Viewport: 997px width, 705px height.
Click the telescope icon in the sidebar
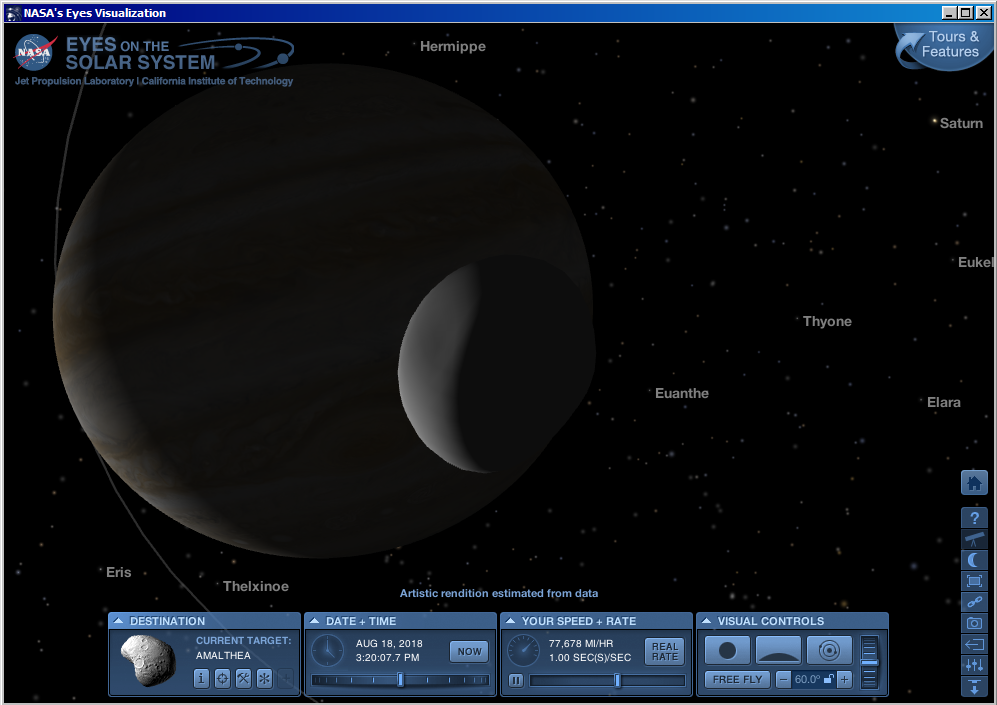(973, 539)
